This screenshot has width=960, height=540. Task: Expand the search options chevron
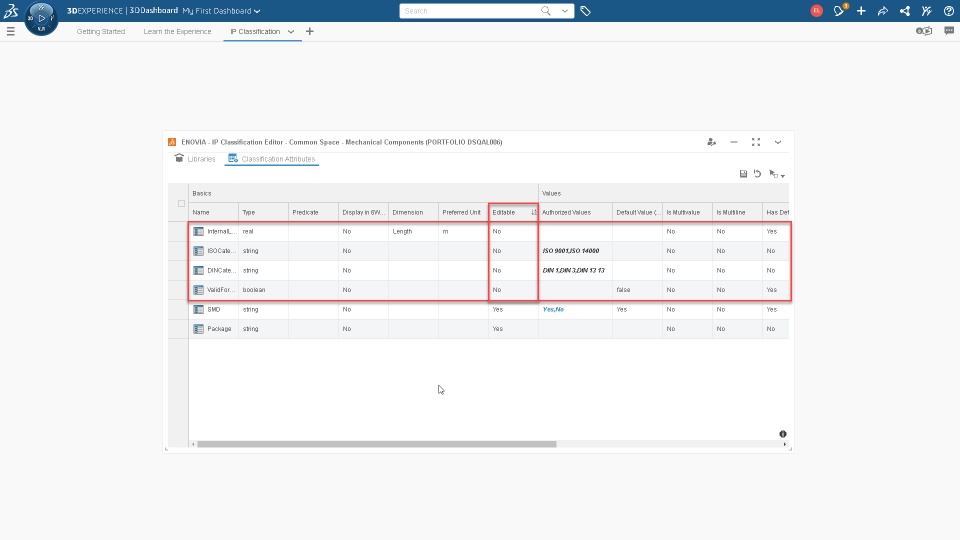point(564,10)
